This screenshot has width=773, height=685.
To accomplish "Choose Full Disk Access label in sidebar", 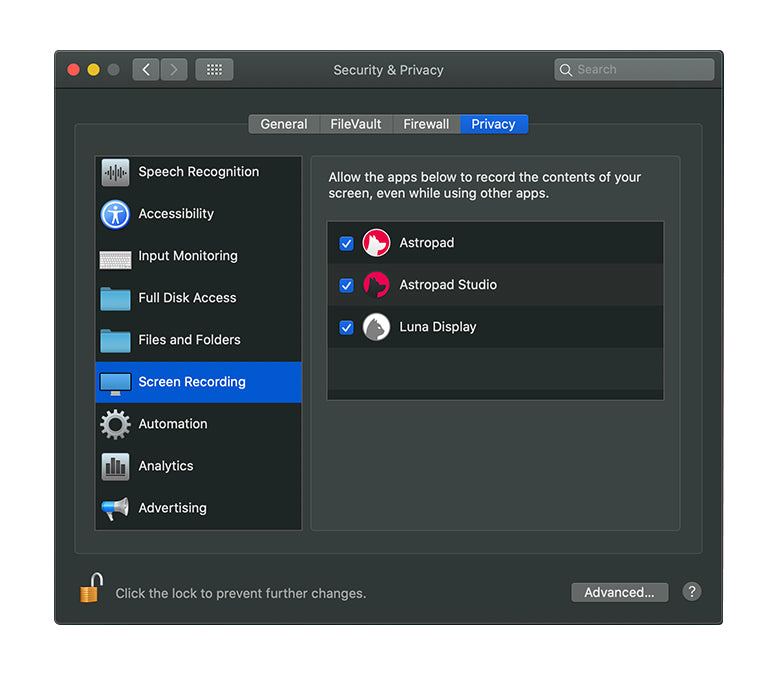I will 187,298.
